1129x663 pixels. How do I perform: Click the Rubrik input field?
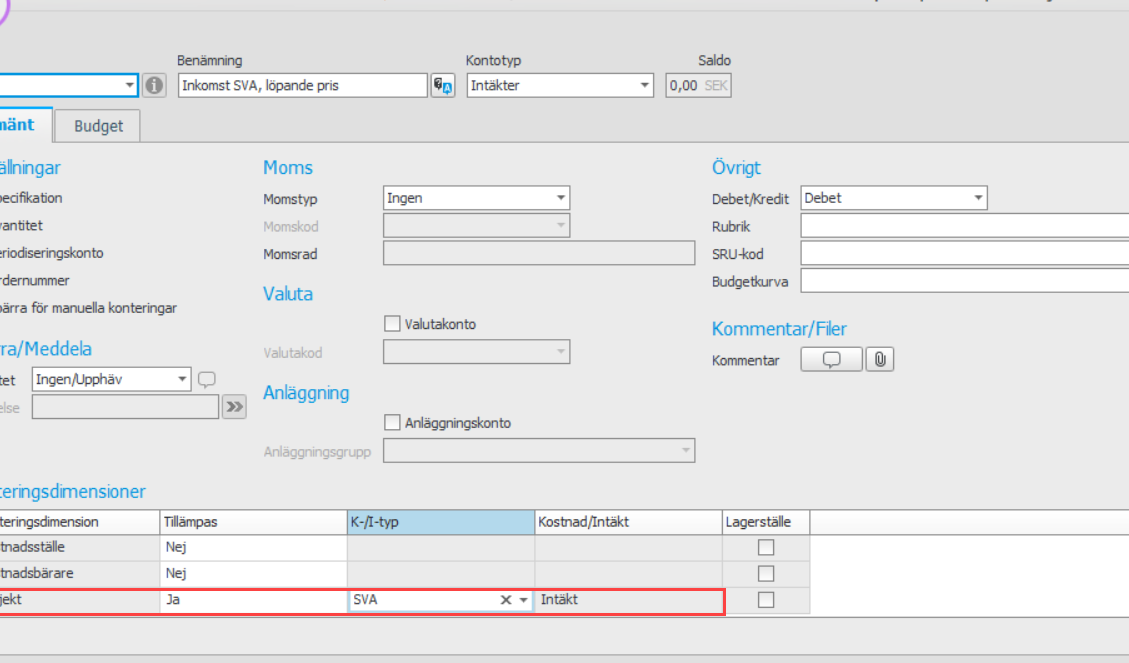click(965, 226)
